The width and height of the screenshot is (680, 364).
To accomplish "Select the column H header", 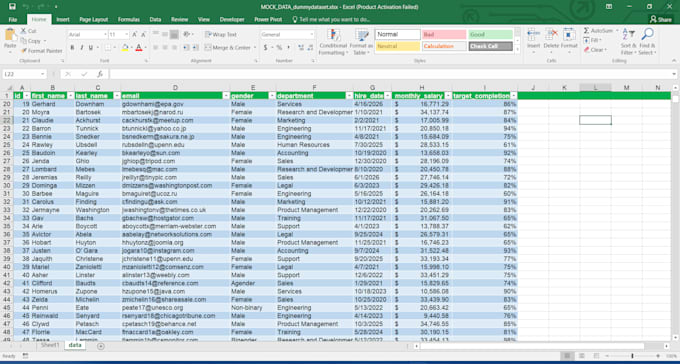I will click(x=422, y=88).
